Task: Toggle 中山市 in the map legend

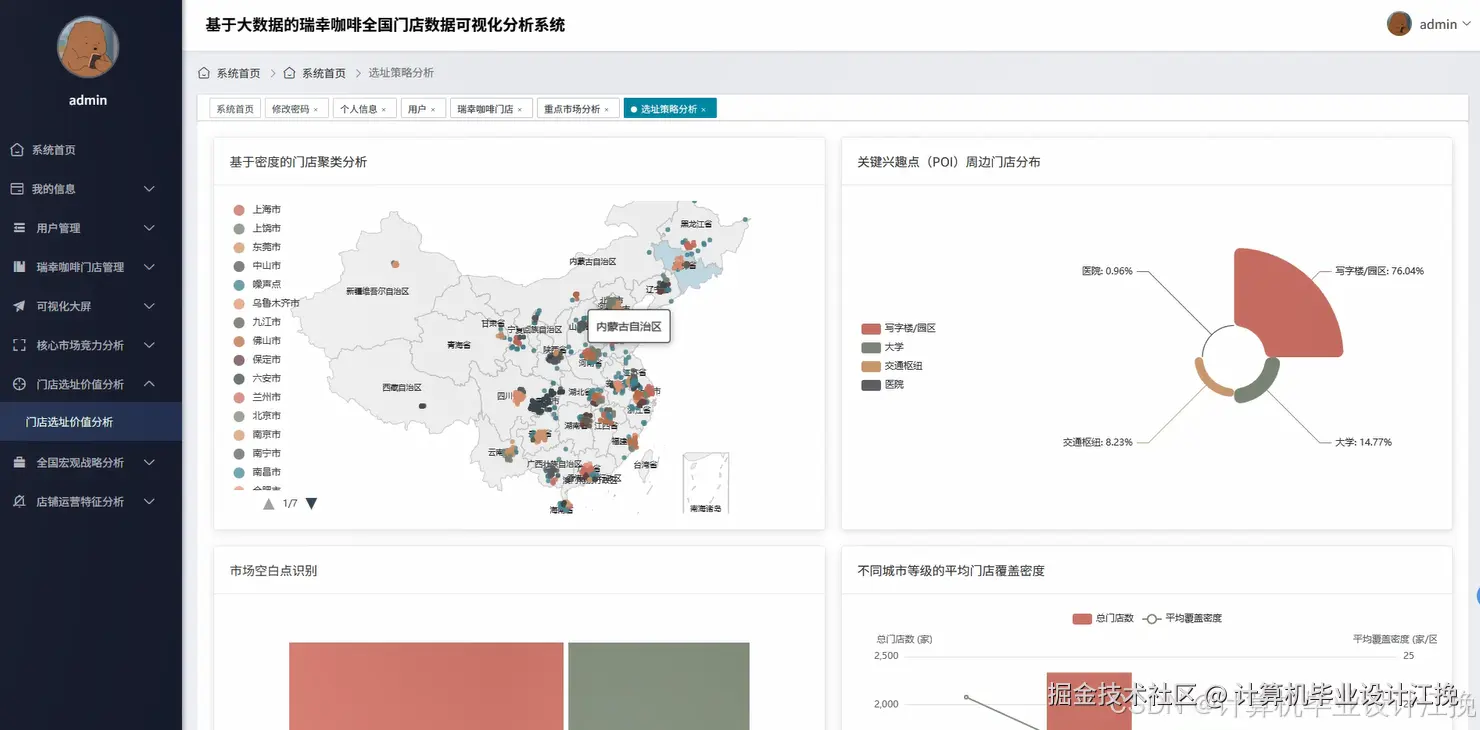Action: 257,266
